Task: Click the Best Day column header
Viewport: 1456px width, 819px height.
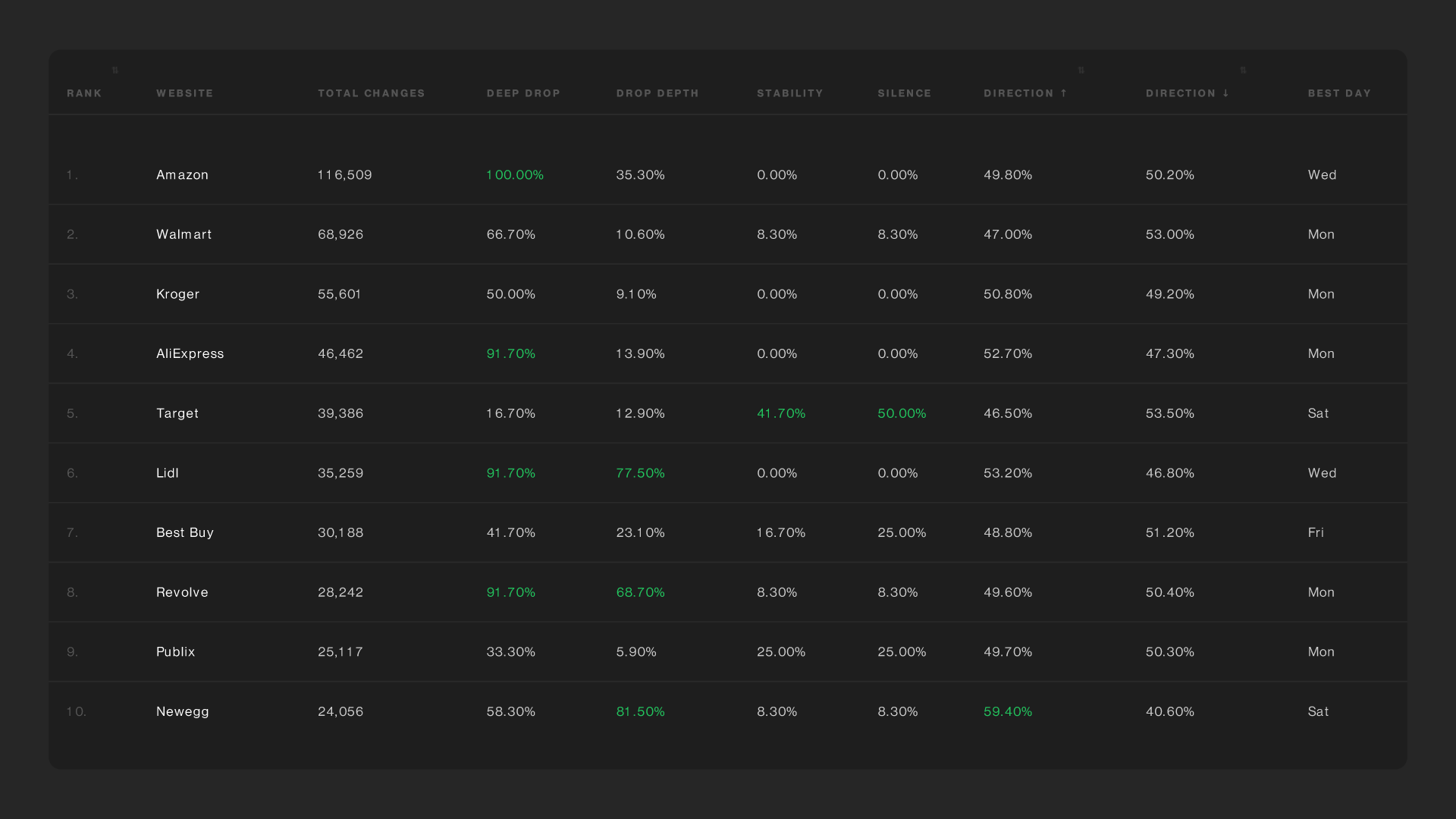Action: 1339,93
